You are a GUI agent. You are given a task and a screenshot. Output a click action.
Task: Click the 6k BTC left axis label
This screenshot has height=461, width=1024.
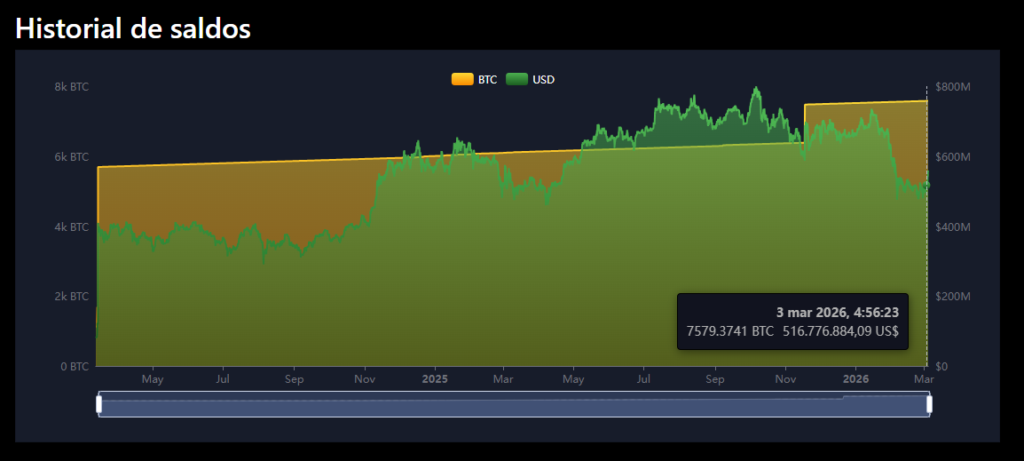click(71, 157)
